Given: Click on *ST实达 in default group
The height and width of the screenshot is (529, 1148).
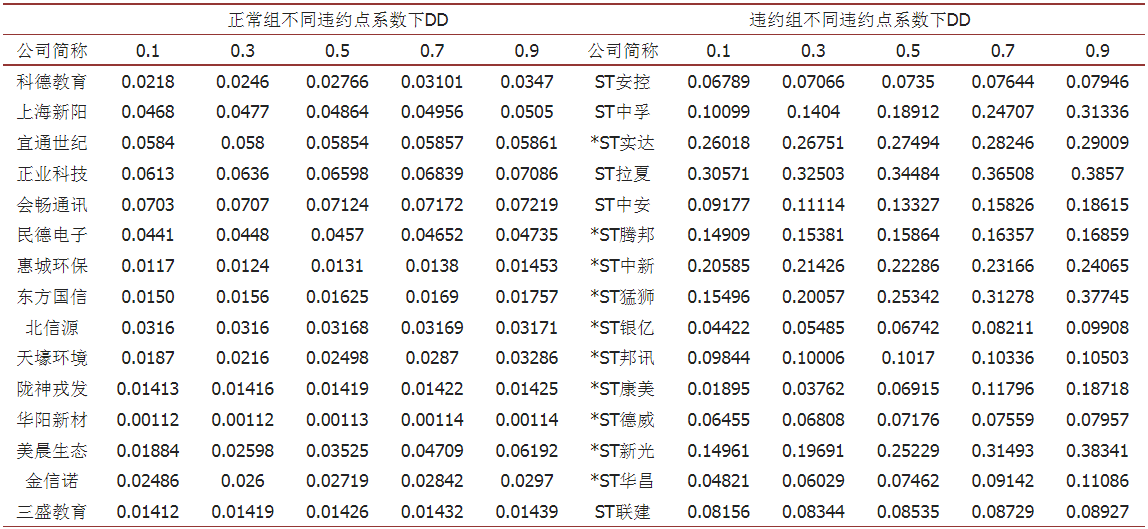Looking at the screenshot, I should 622,143.
